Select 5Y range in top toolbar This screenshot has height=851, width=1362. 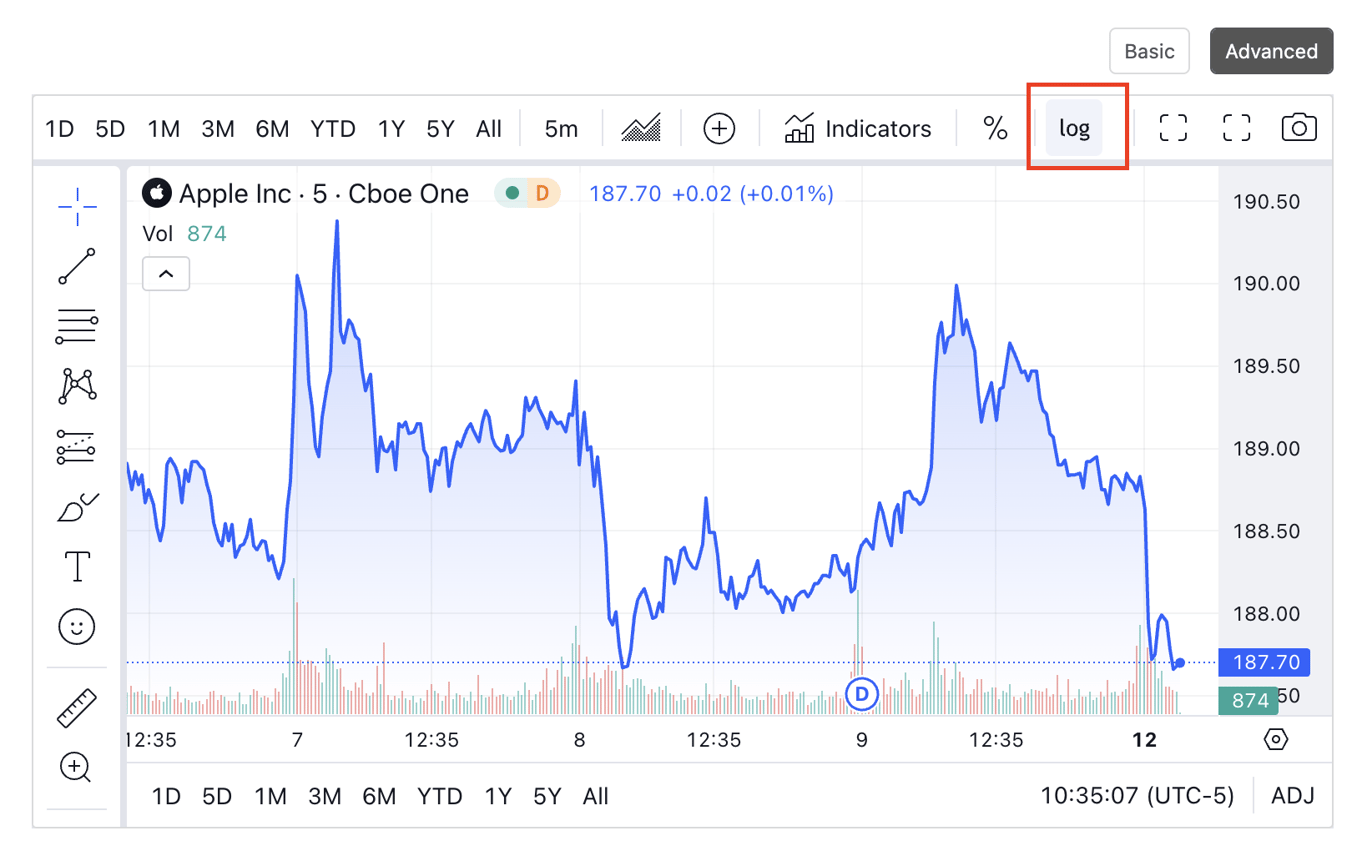pyautogui.click(x=440, y=129)
